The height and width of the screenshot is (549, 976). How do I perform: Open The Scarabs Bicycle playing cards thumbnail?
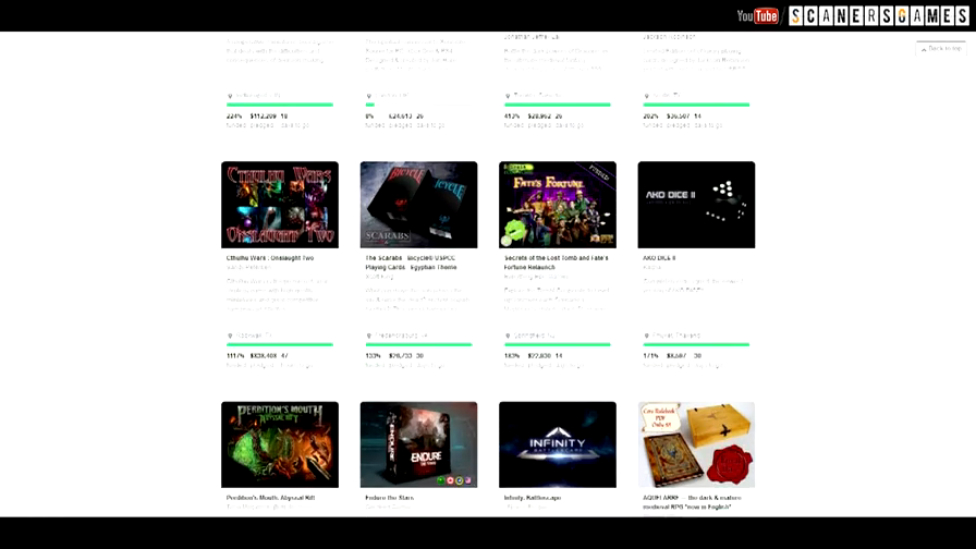pyautogui.click(x=418, y=205)
